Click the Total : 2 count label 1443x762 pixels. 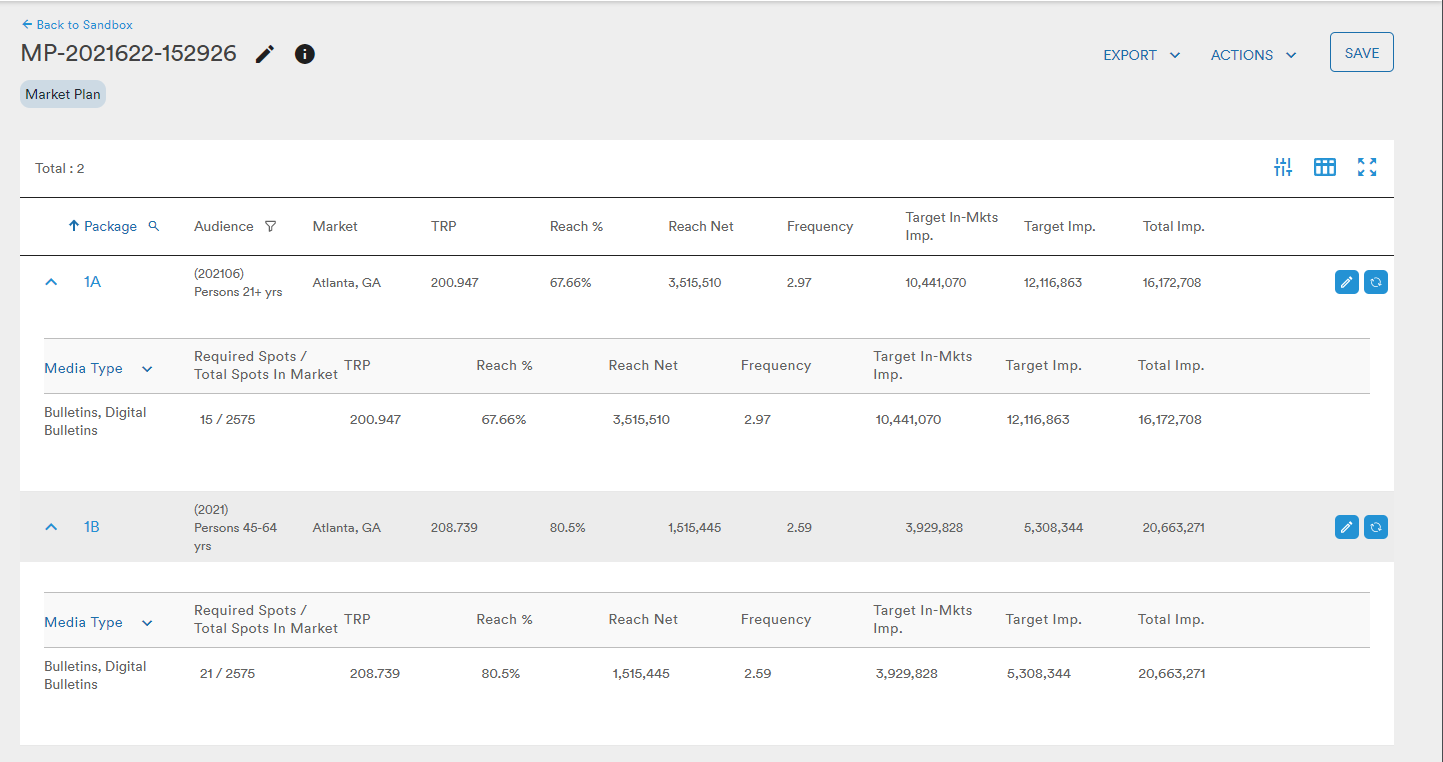[x=60, y=168]
